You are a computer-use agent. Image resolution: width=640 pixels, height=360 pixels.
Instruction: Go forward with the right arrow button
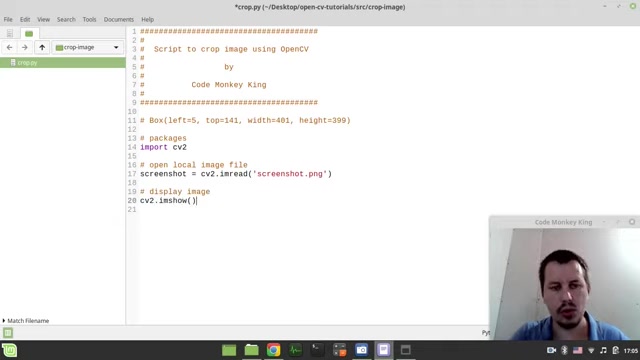[24, 47]
